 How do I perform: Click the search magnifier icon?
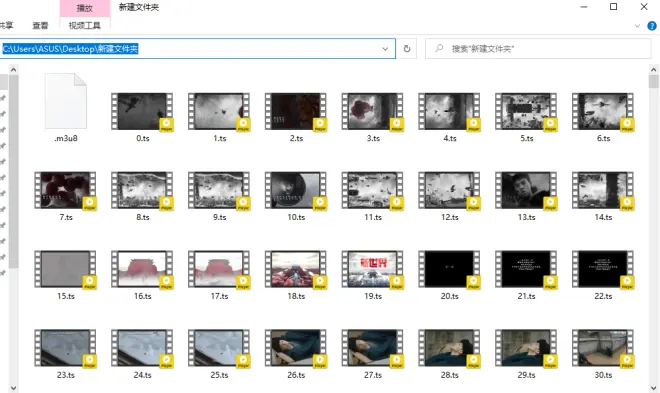click(x=439, y=48)
